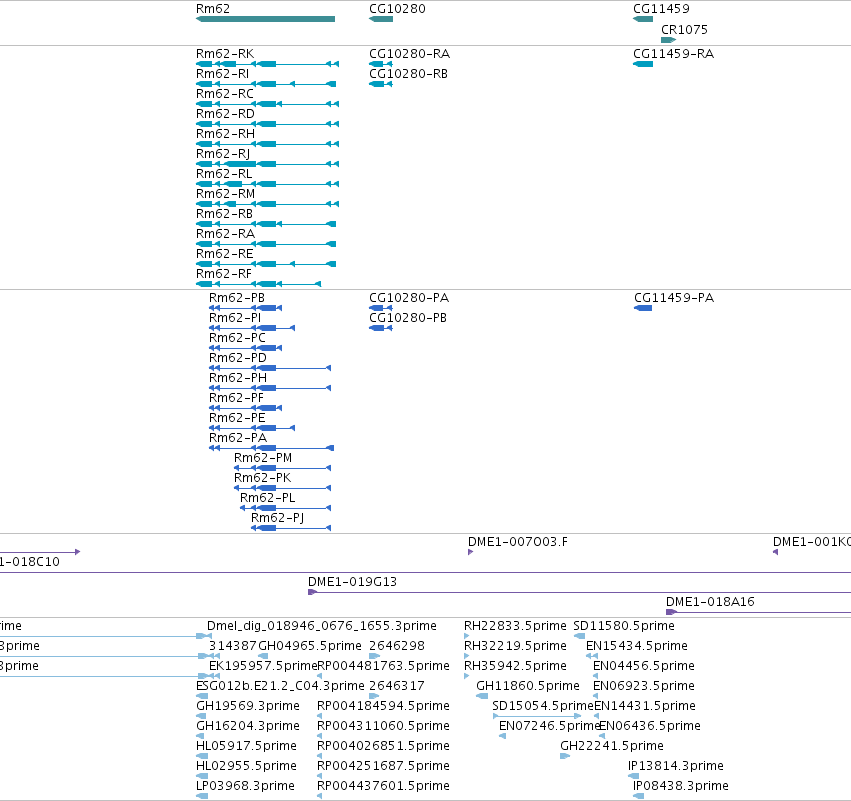
Task: Click the Rm62-PJ protein label
Action: pos(277,518)
